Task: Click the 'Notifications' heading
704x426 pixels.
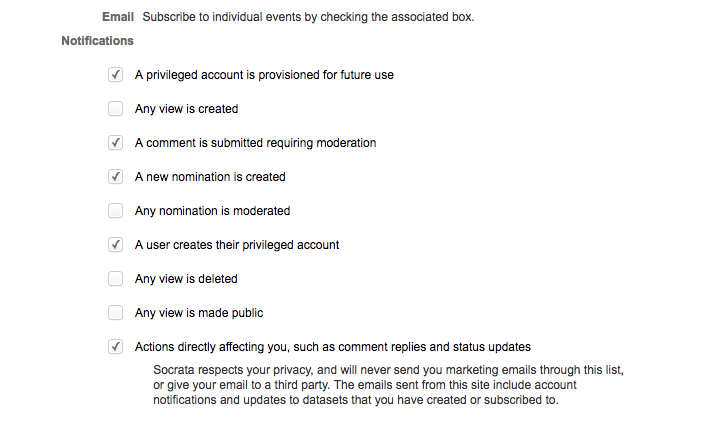Action: [97, 41]
